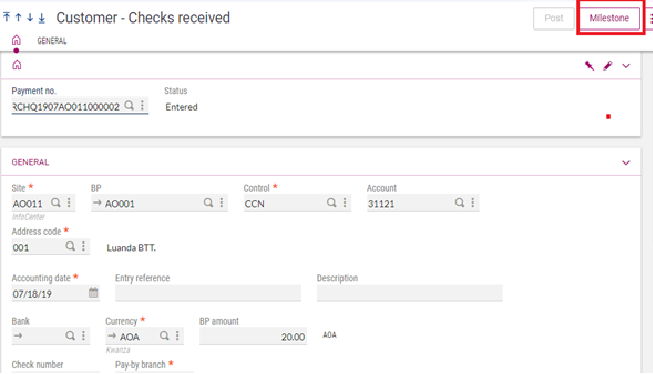Screen dimensions: 653x374
Task: Click the pin icon in the header panel
Action: point(589,66)
